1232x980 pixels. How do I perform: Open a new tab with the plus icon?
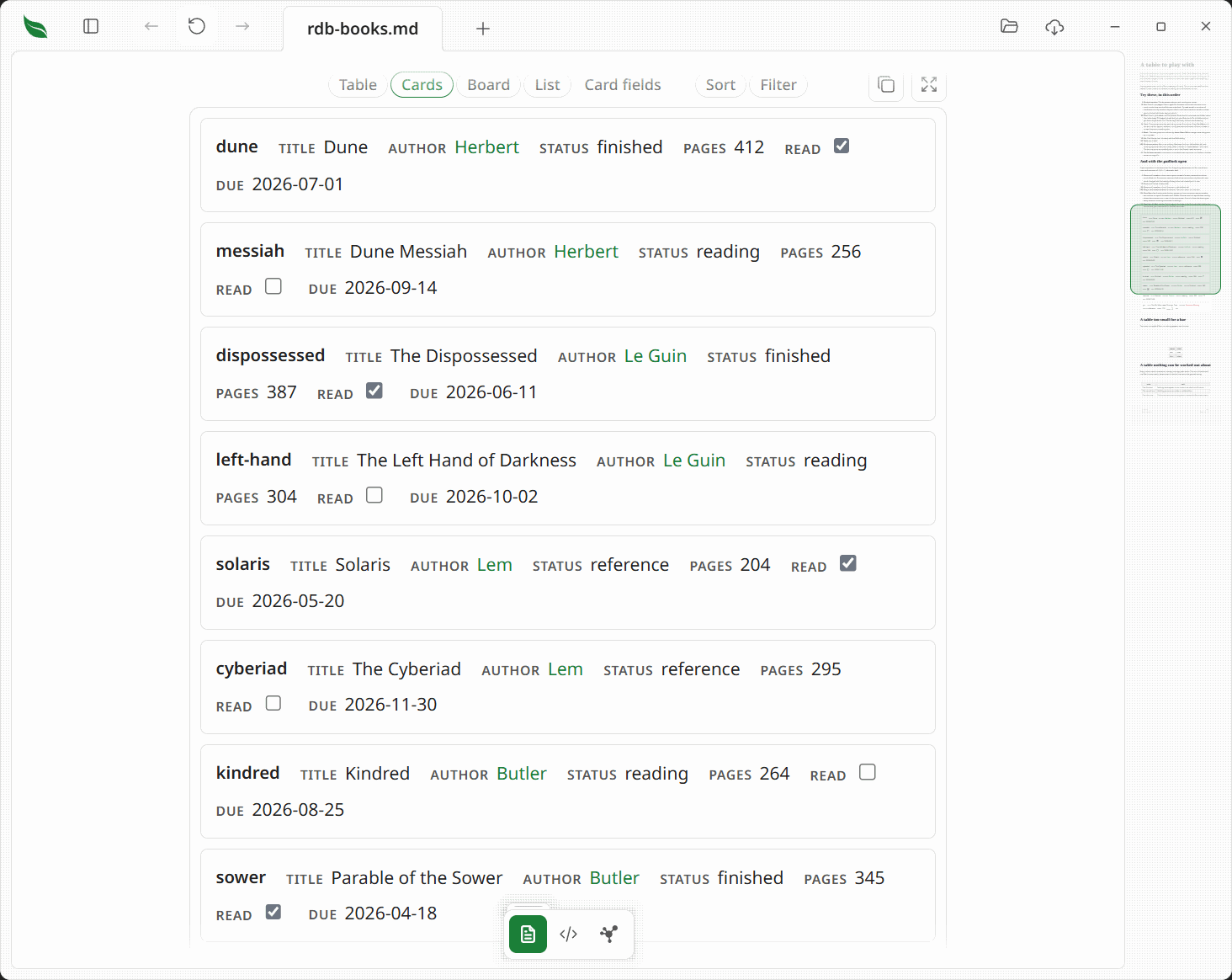(x=483, y=29)
